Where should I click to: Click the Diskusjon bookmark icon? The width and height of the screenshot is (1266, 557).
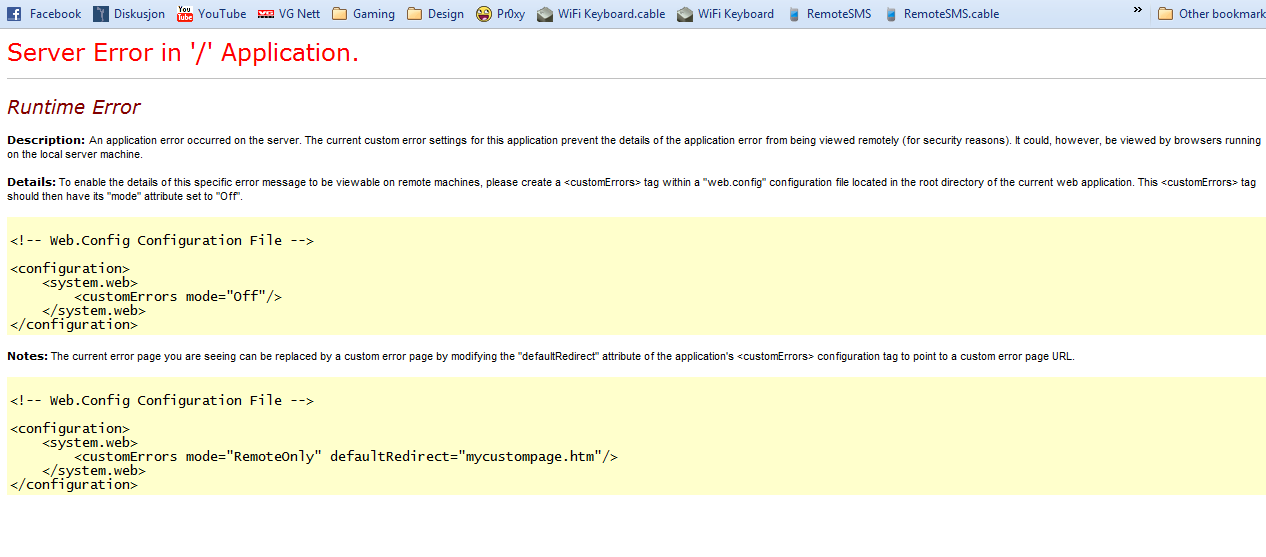100,14
